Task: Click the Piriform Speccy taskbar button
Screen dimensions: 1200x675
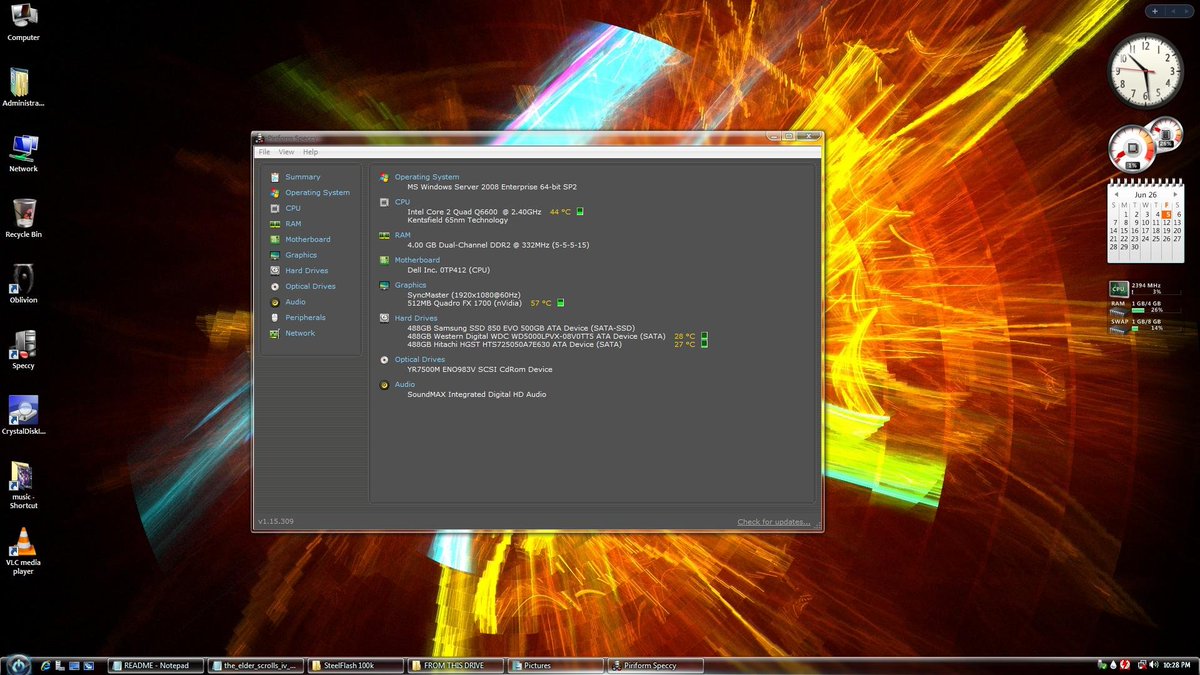Action: point(656,665)
